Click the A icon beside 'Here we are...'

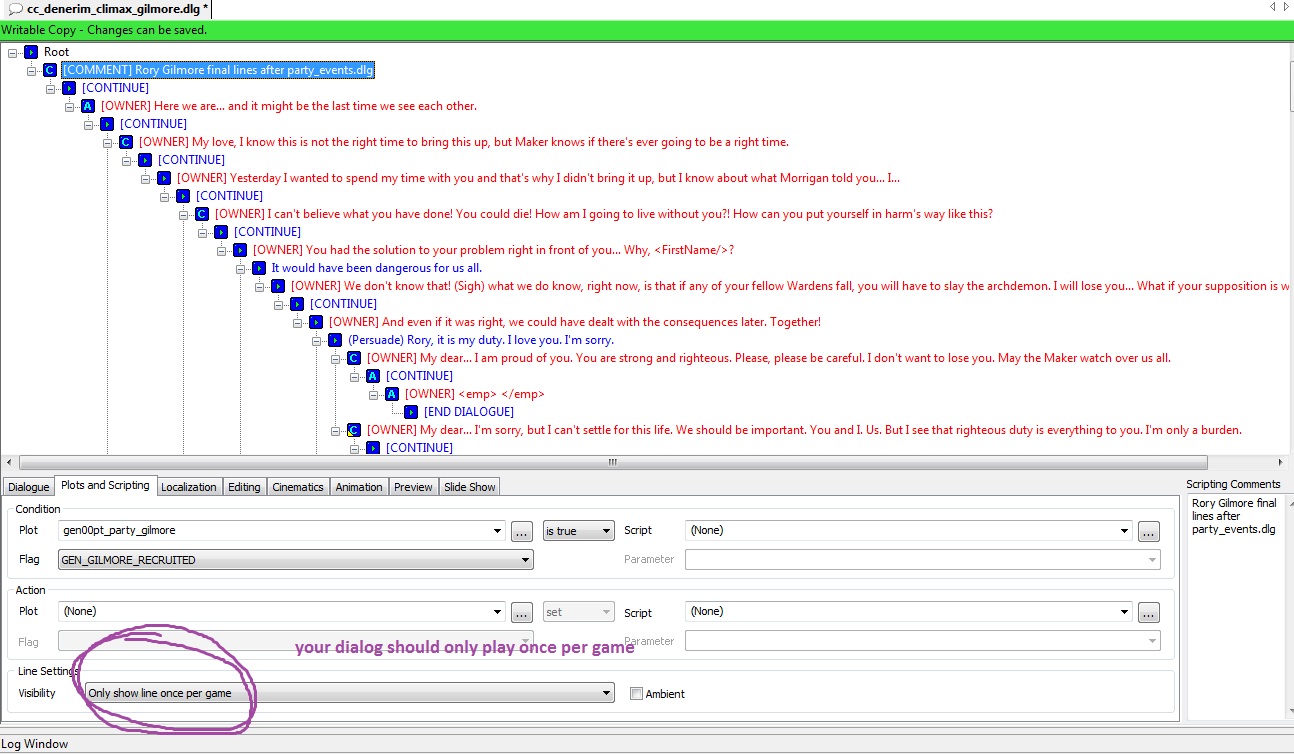[x=88, y=106]
